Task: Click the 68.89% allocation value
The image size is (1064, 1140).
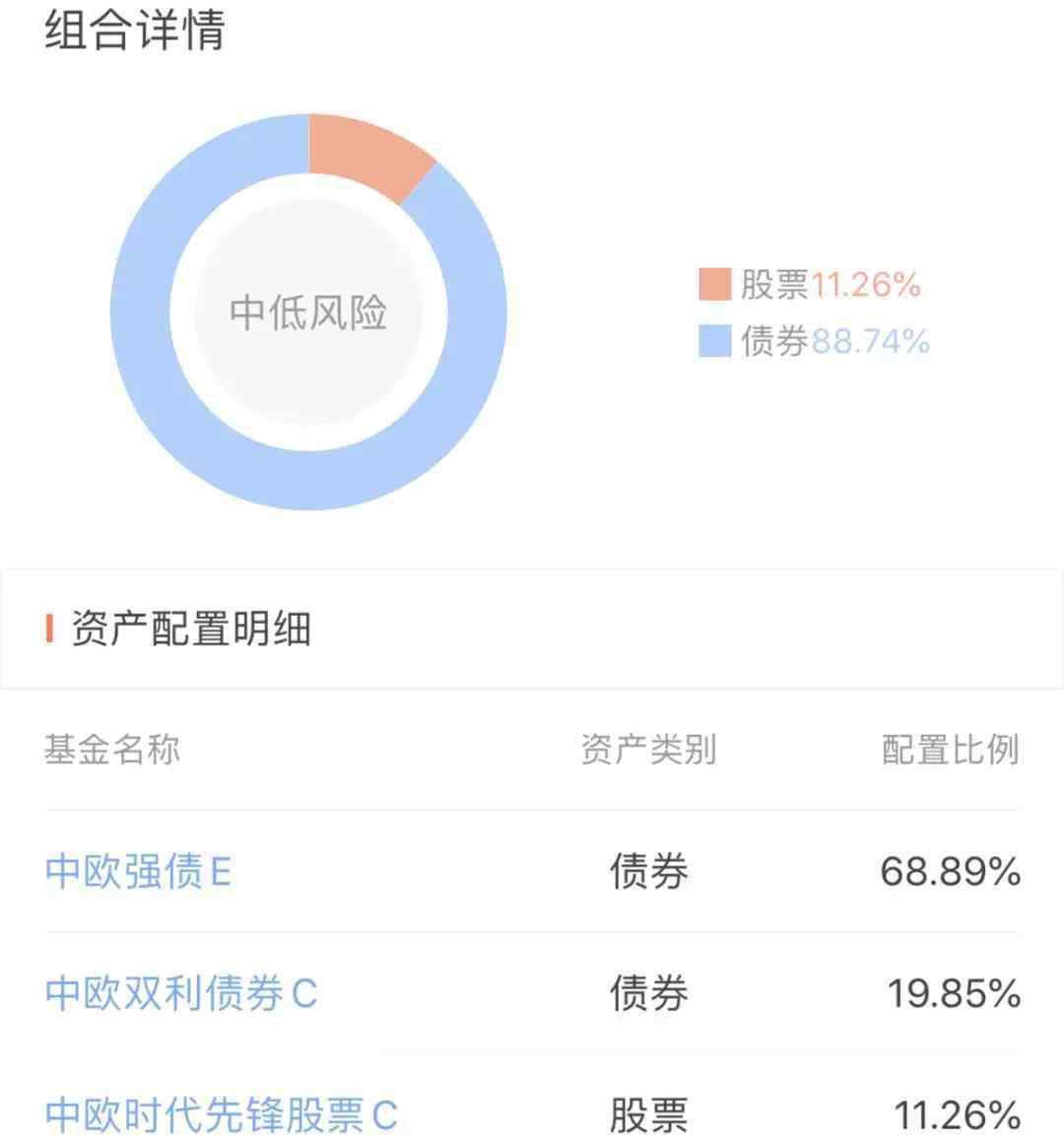Action: (951, 871)
